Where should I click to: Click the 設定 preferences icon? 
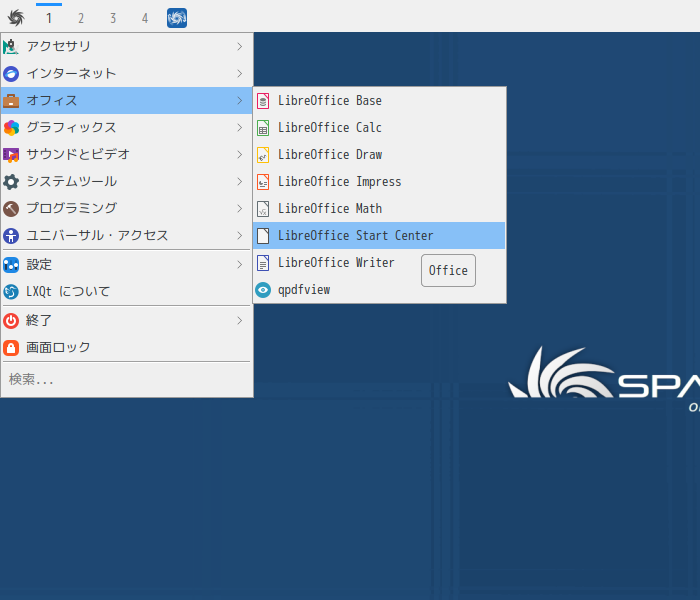pyautogui.click(x=11, y=265)
